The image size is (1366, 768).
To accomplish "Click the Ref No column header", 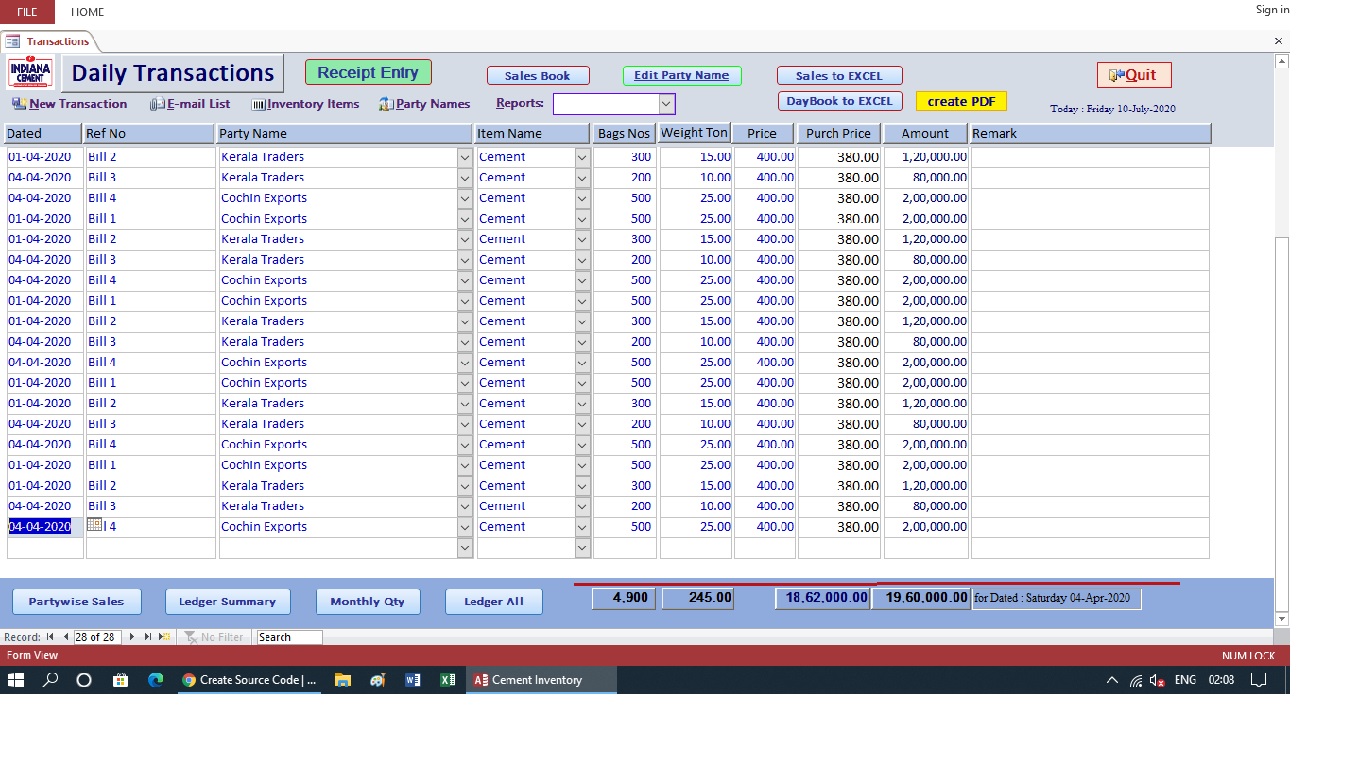I will pyautogui.click(x=149, y=133).
